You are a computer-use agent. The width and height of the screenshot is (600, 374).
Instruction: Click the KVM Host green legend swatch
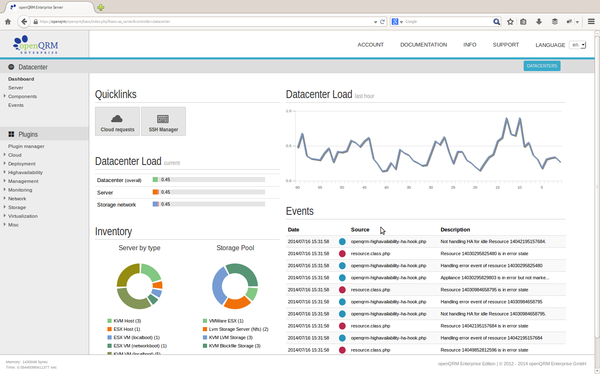[x=109, y=321]
